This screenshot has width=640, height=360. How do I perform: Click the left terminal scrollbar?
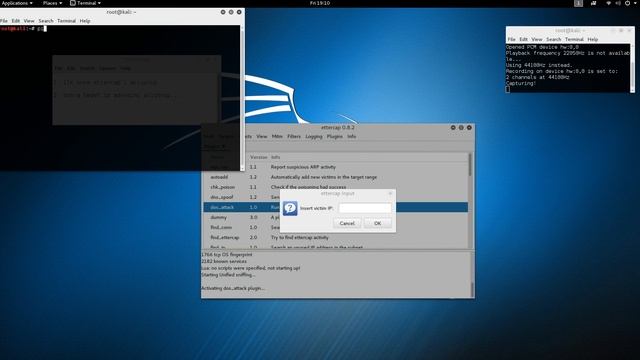pos(242,98)
